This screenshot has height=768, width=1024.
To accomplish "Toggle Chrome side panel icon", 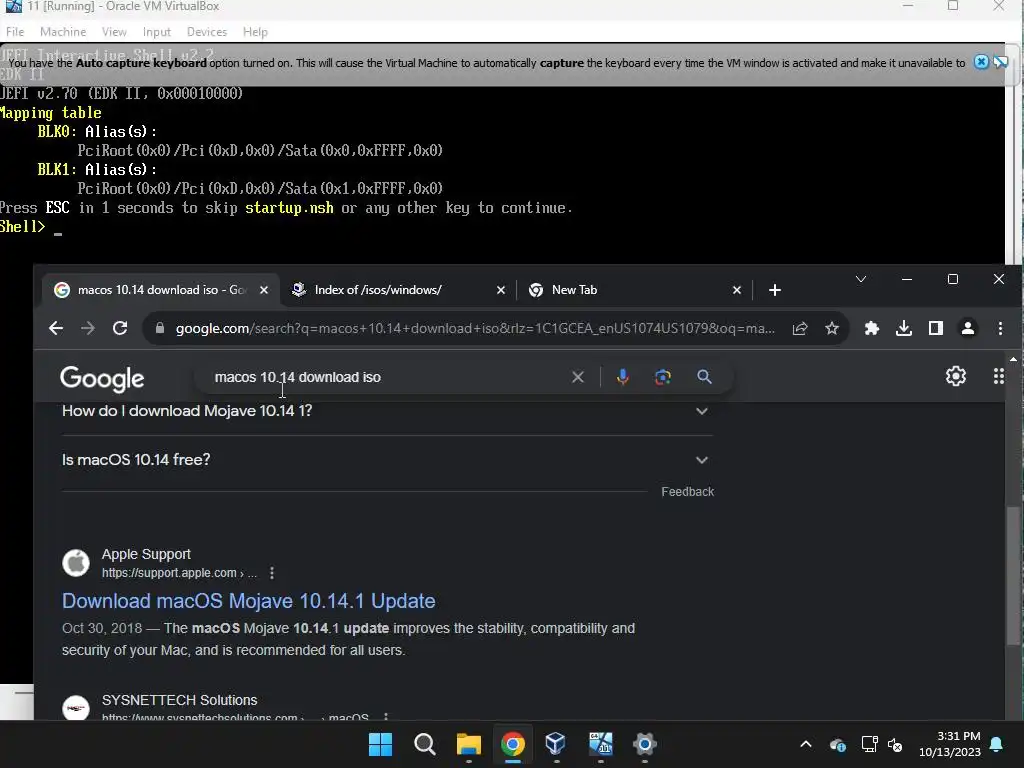I will pos(936,328).
